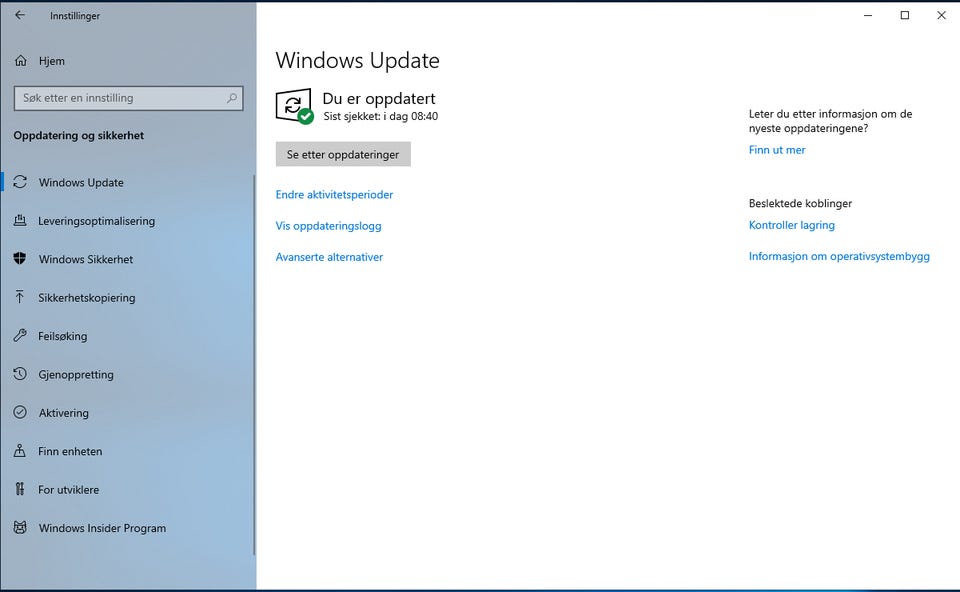Minimize the Innstillinger window

[x=868, y=15]
